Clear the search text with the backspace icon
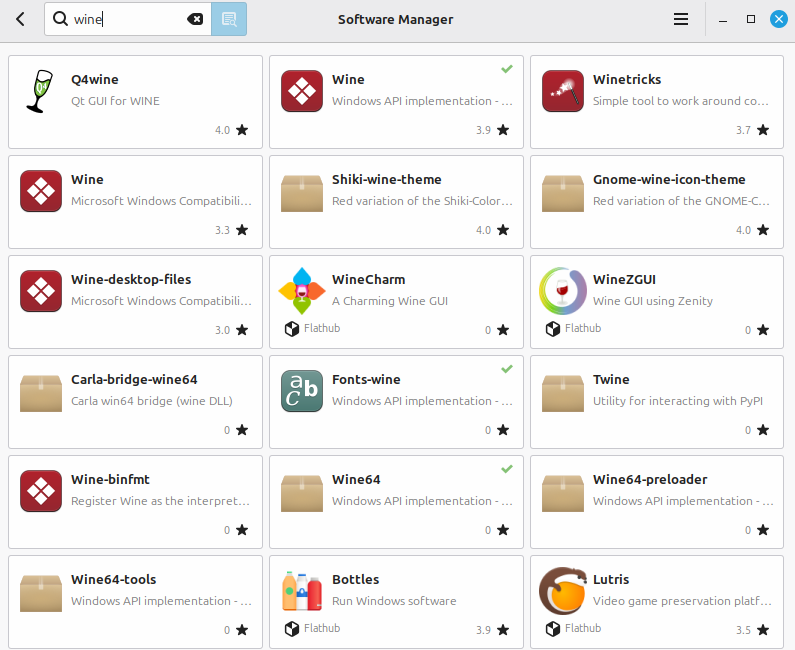The image size is (795, 650). point(195,19)
